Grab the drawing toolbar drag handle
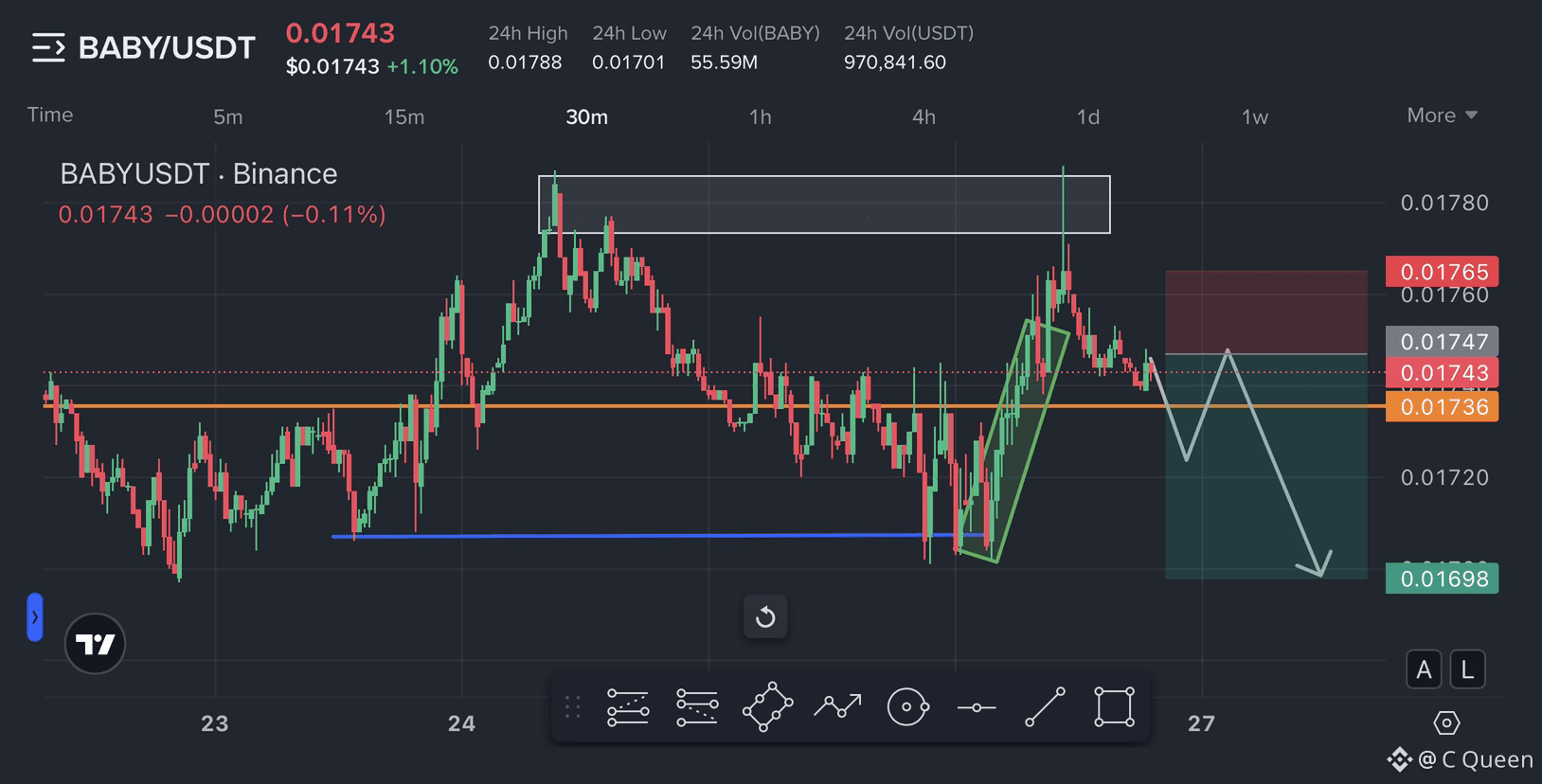This screenshot has width=1542, height=784. [x=572, y=707]
